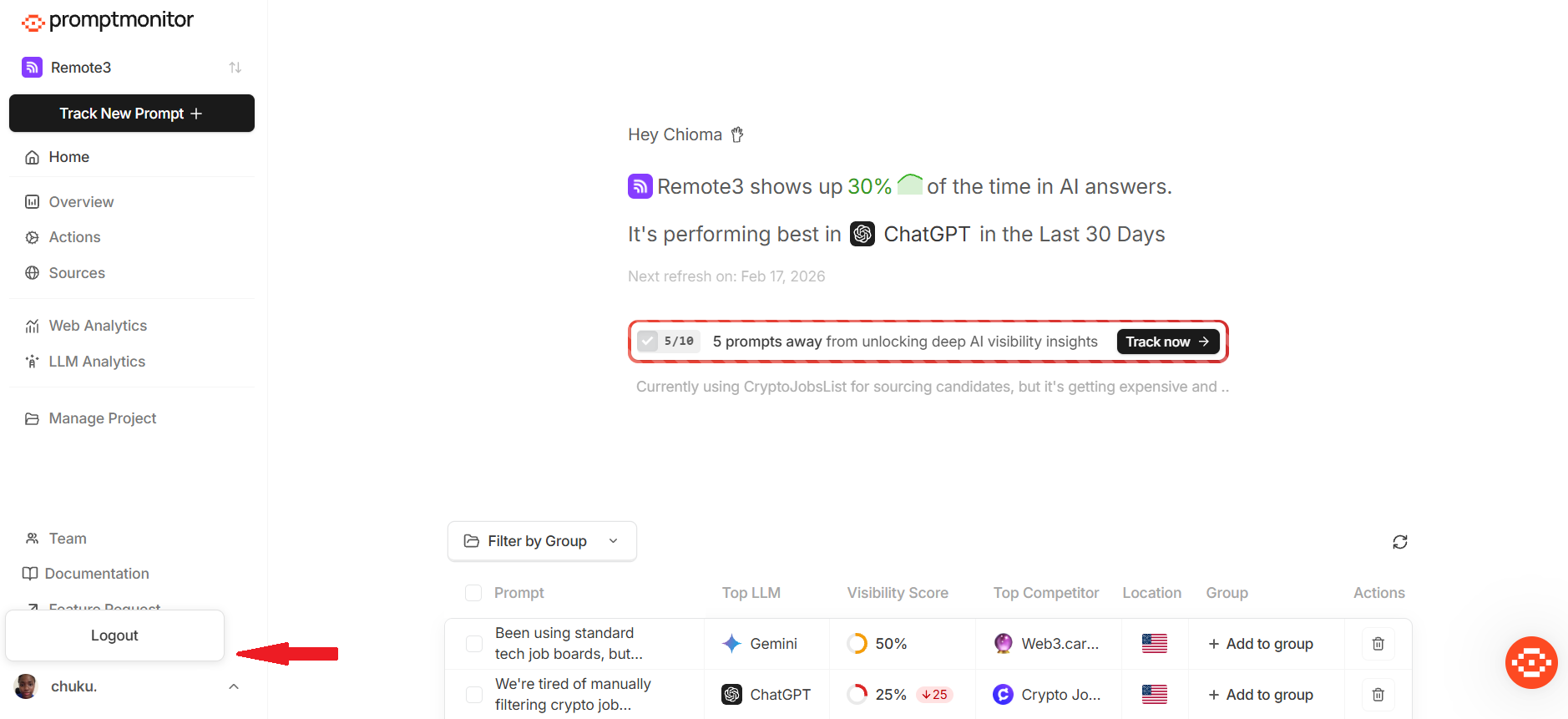Image resolution: width=1568 pixels, height=719 pixels.
Task: Open the Filter by Group dropdown
Action: pyautogui.click(x=542, y=541)
